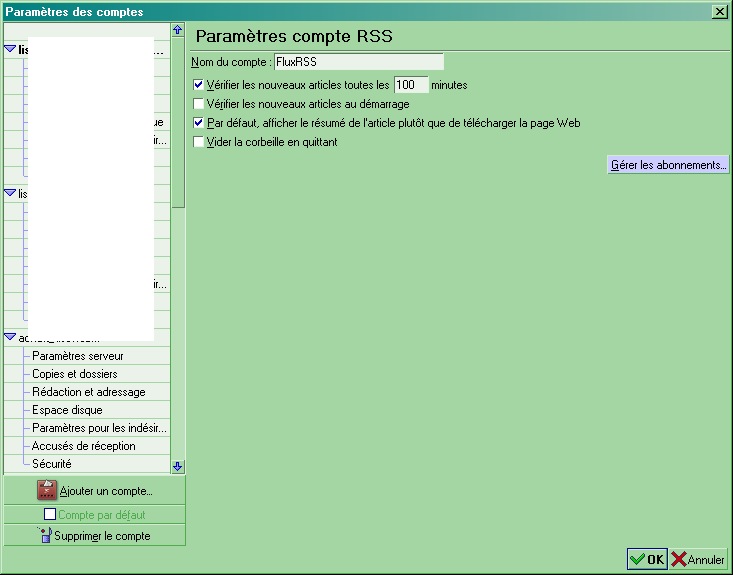Collapse the second account tree triangle
This screenshot has width=733, height=575.
[x=10, y=192]
